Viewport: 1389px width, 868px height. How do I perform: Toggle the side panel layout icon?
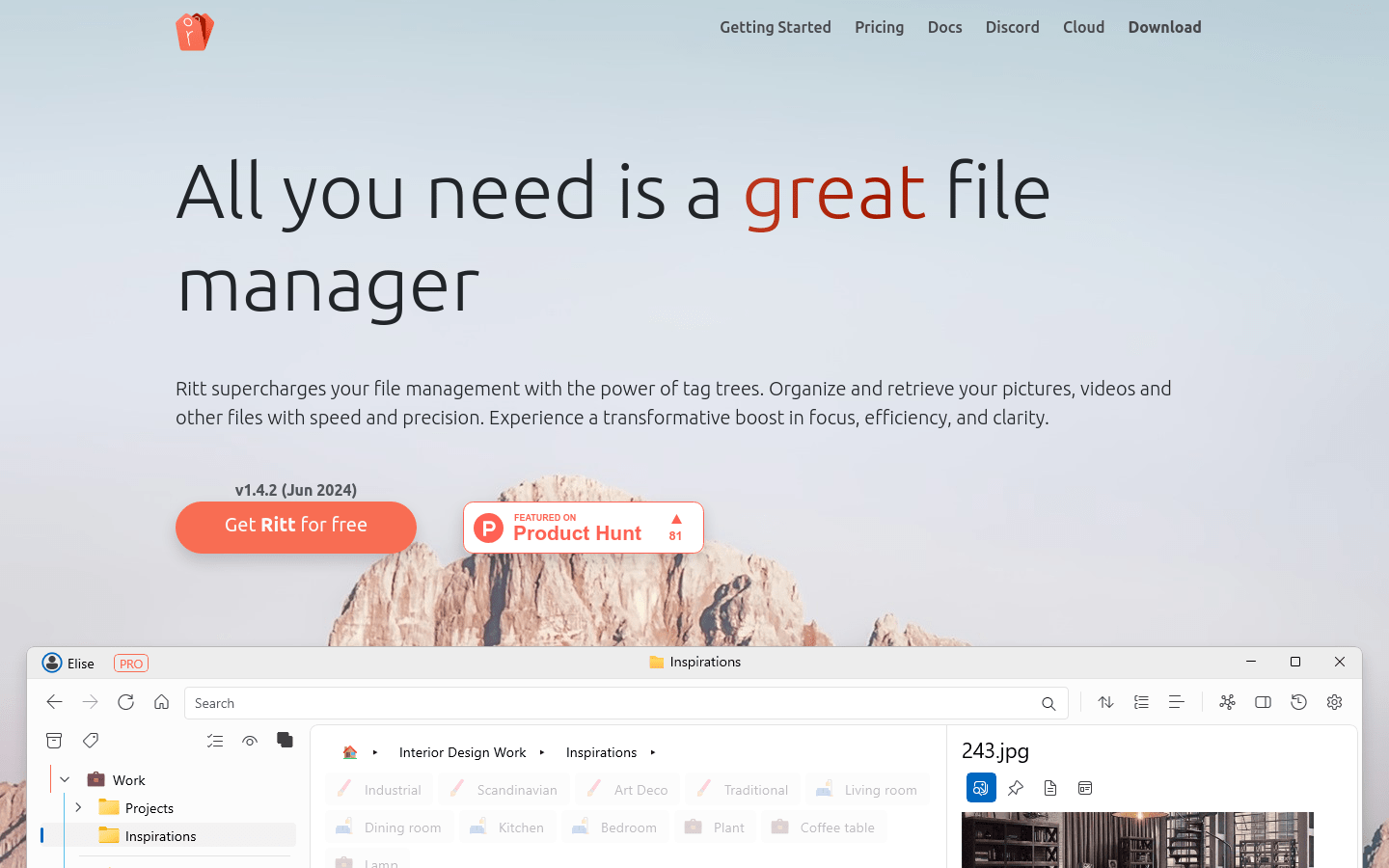tap(1263, 702)
